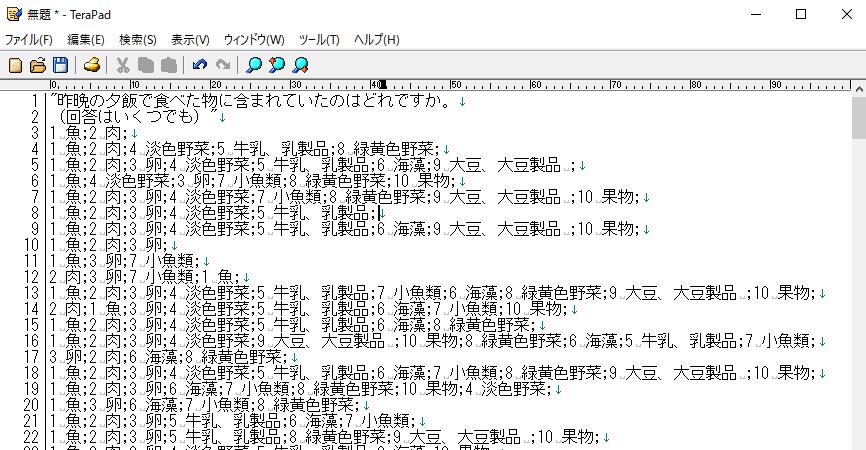
Task: Click 緑黄色野菜 on line 4
Action: click(393, 149)
